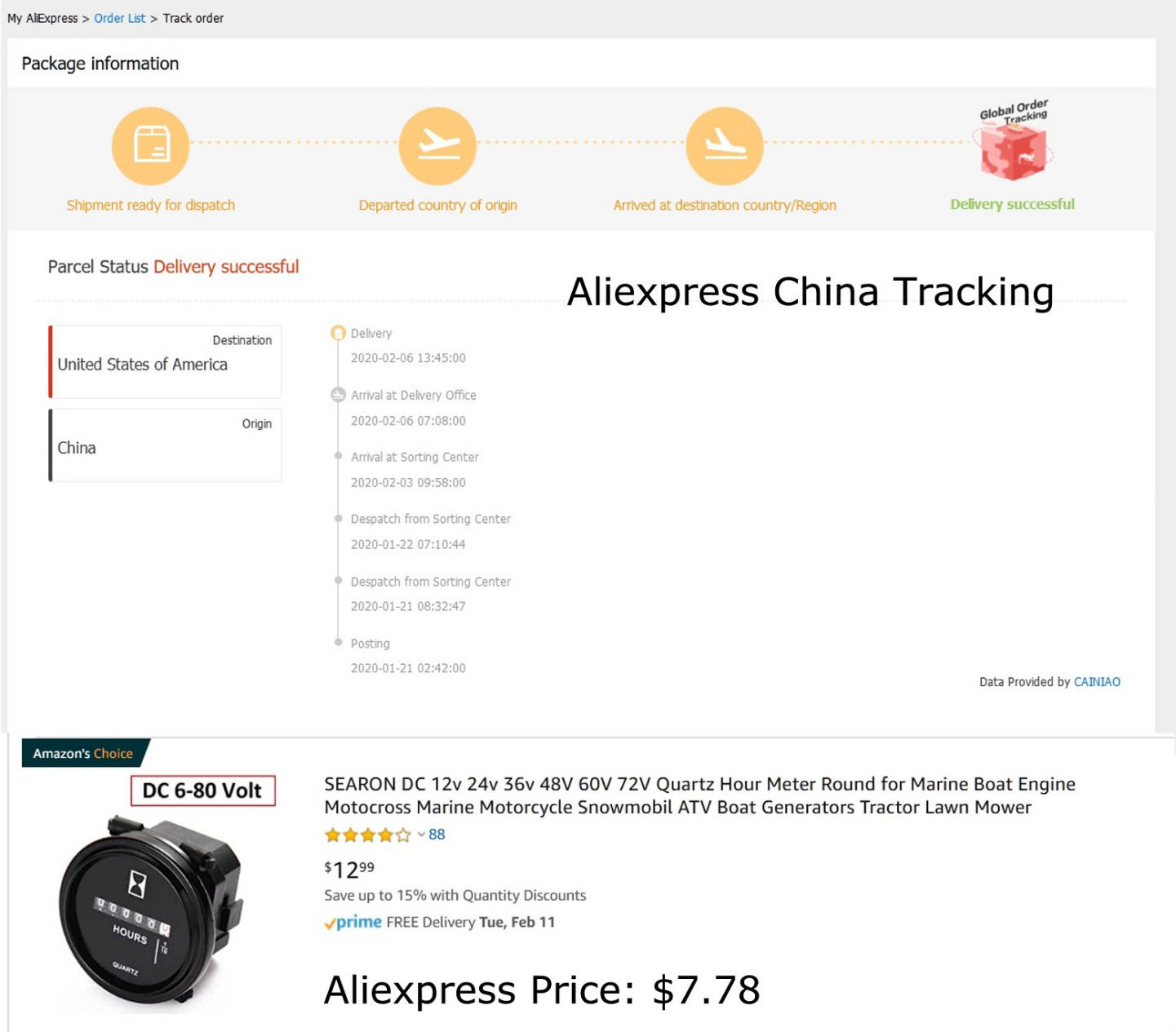Select the United States of America destination card
This screenshot has height=1032, width=1176.
click(165, 361)
